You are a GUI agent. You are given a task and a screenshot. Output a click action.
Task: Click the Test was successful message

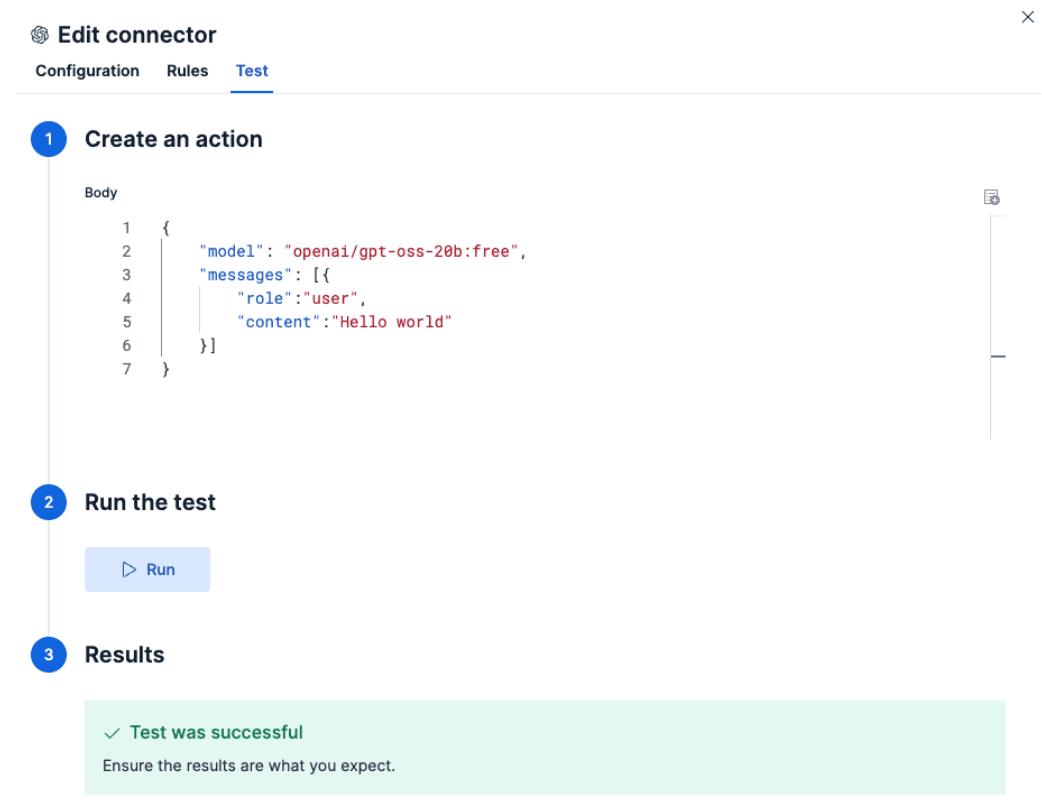click(216, 733)
